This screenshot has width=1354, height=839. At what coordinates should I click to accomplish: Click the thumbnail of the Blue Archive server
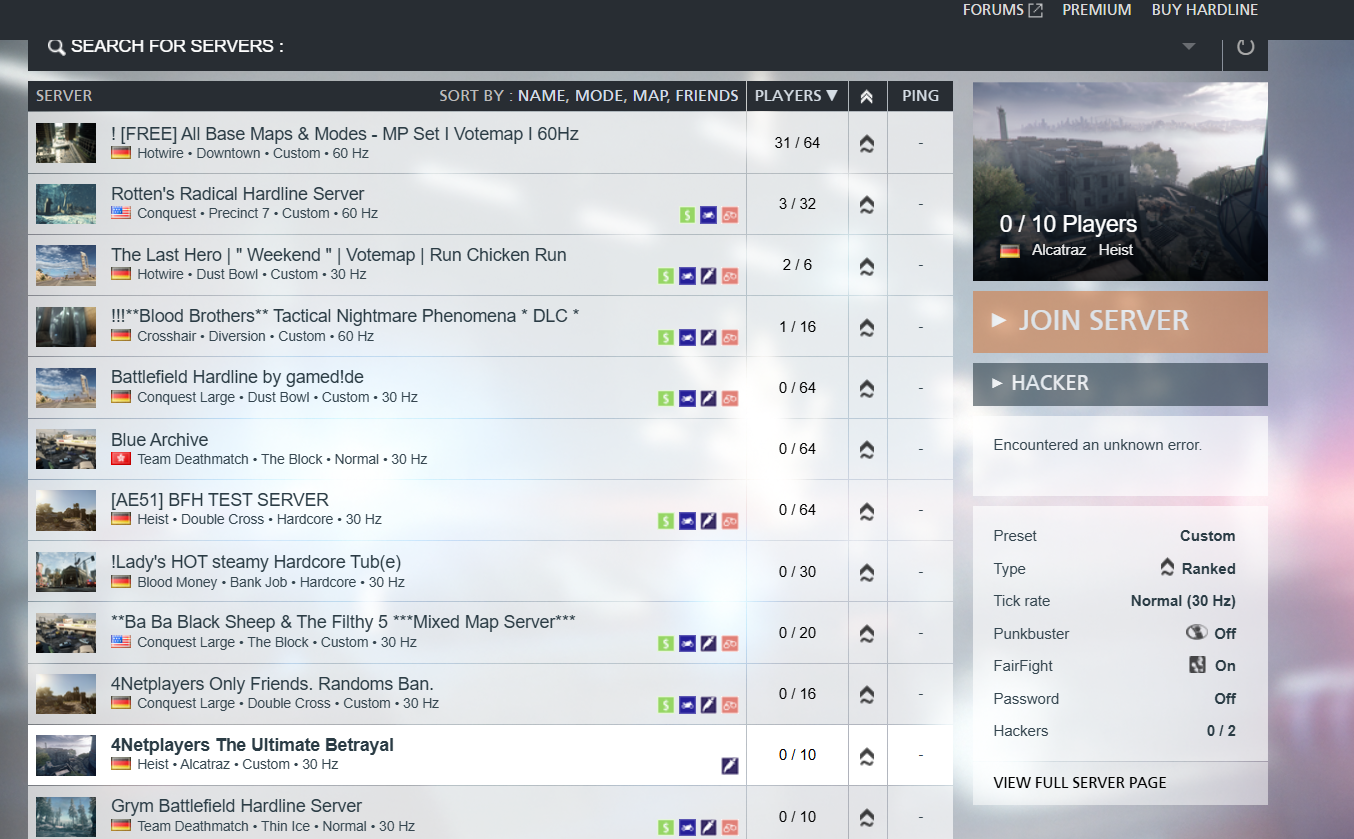(x=66, y=449)
